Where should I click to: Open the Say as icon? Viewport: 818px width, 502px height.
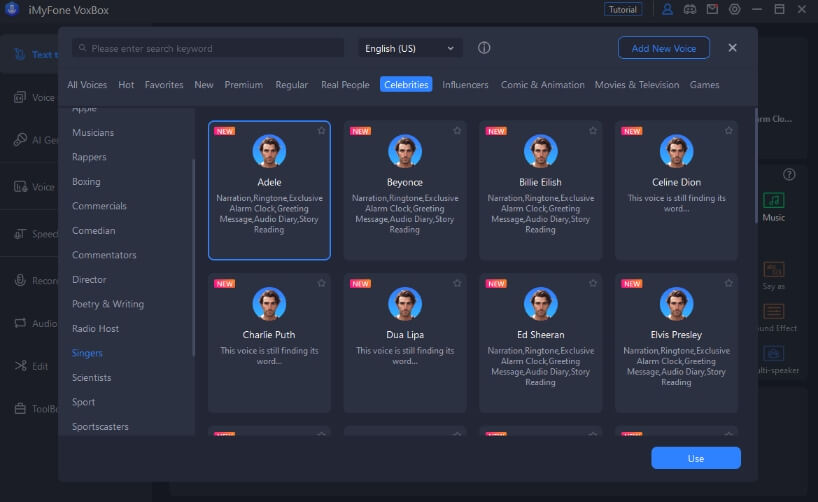(774, 269)
